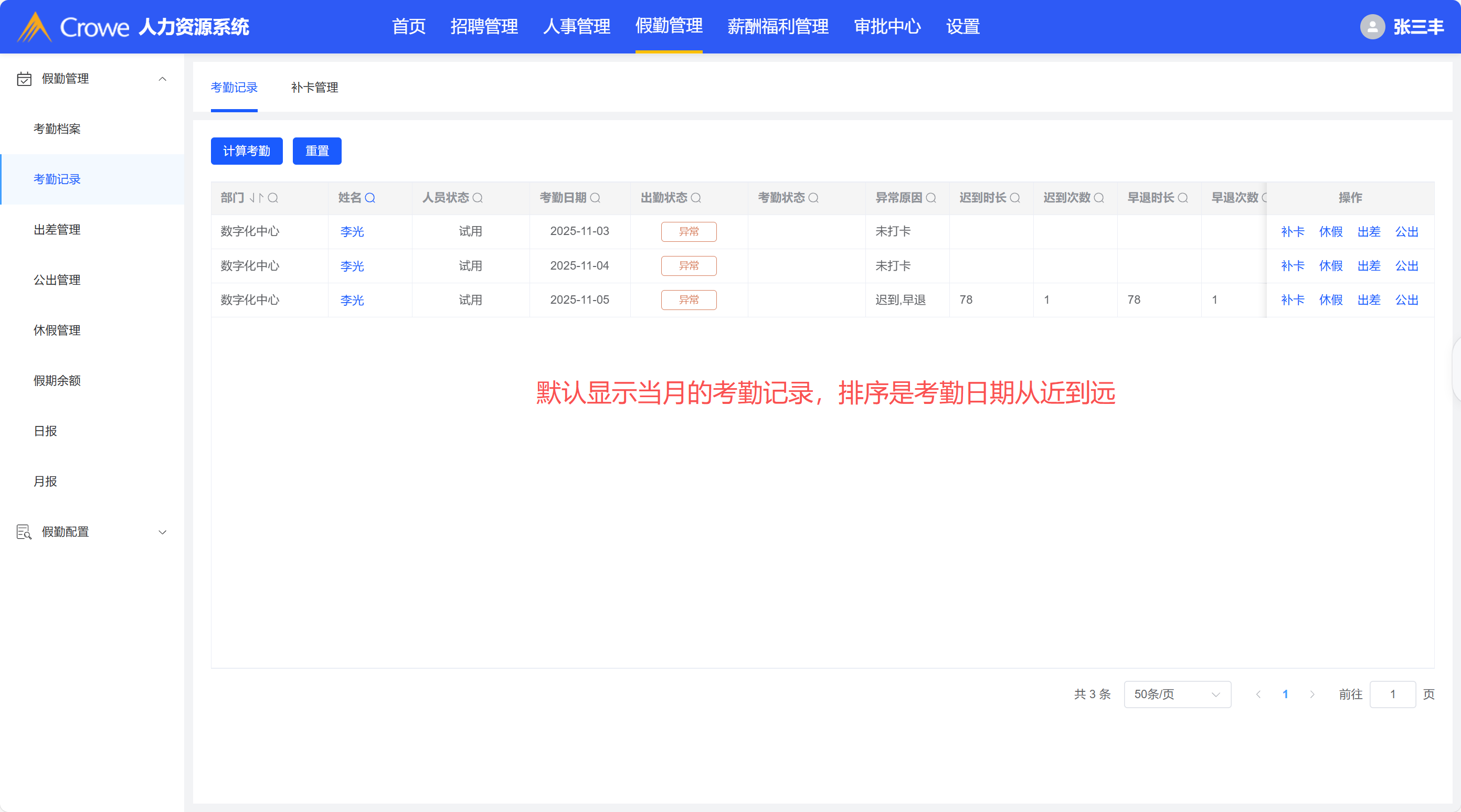This screenshot has width=1461, height=812.
Task: Click search icon in 考勤状态 column header
Action: click(813, 198)
